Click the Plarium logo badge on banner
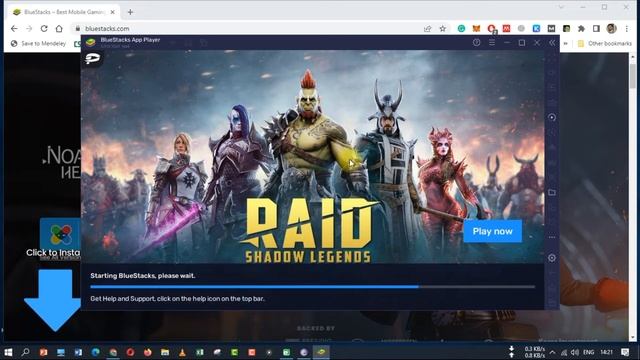 pos(93,59)
